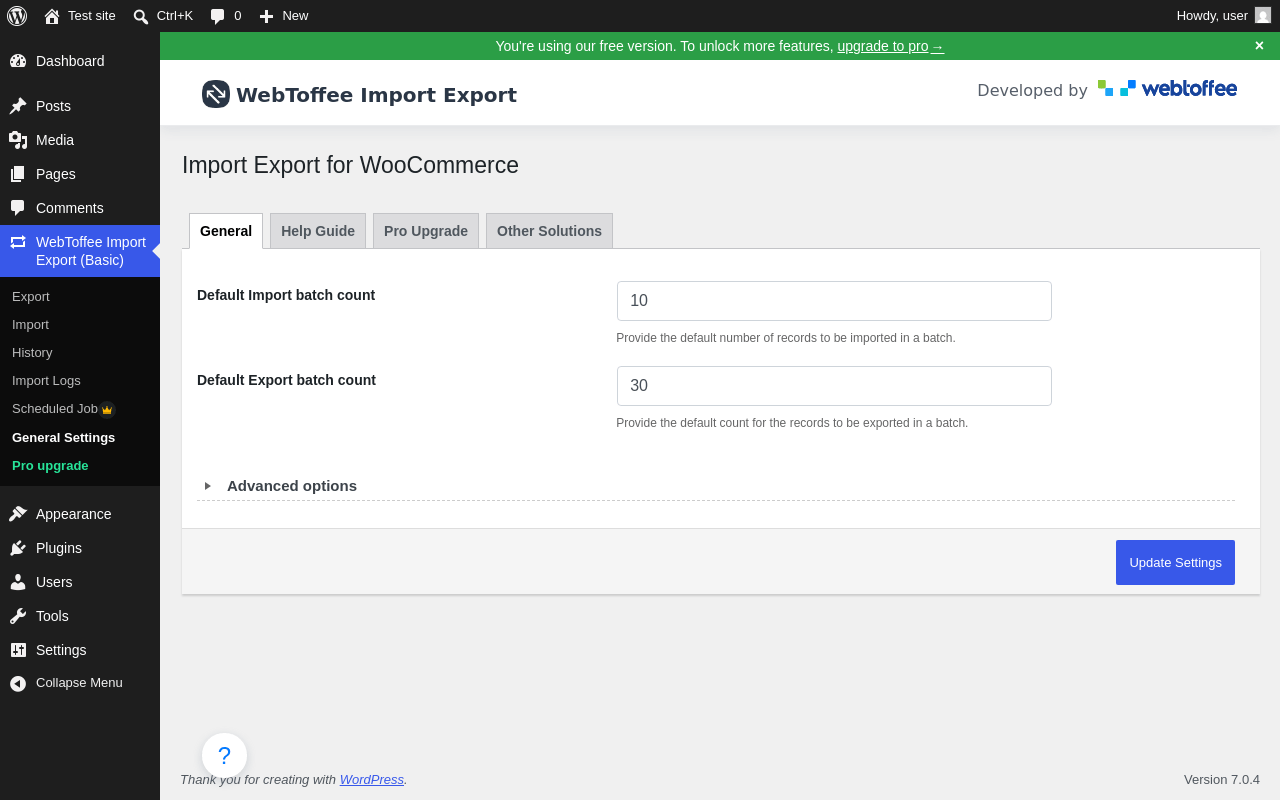
Task: Open the Ctrl+K search icon
Action: click(141, 16)
